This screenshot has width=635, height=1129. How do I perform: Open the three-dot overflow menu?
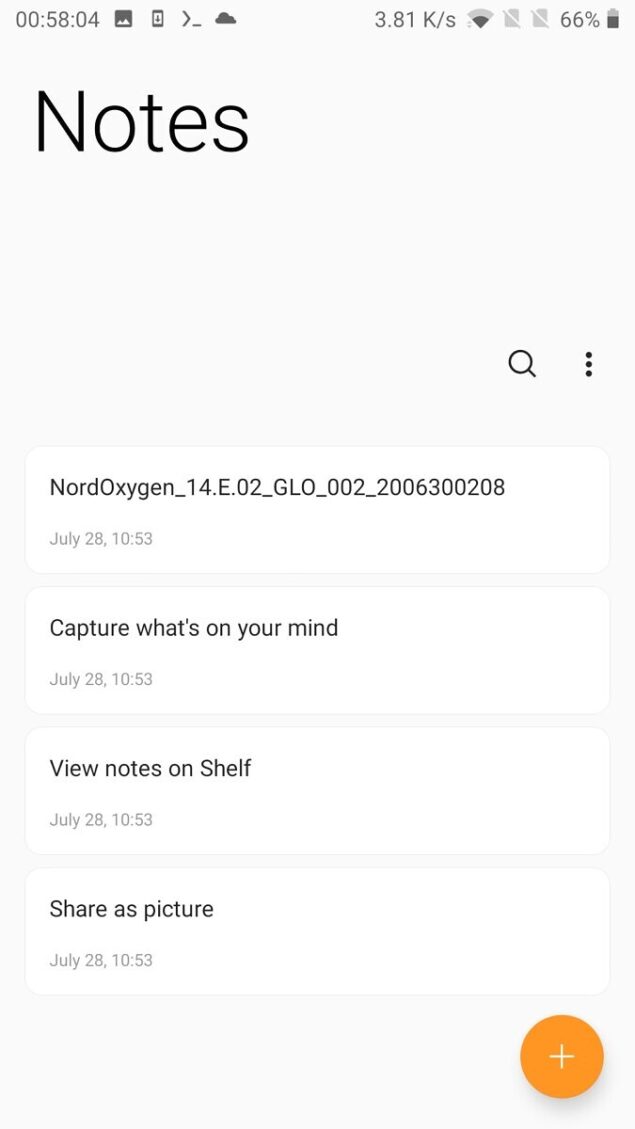coord(588,364)
